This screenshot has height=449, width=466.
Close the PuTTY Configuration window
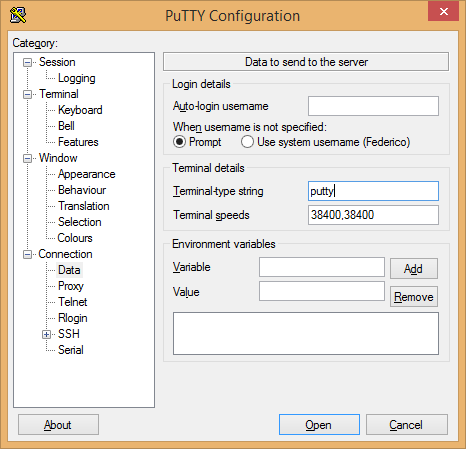[443, 12]
